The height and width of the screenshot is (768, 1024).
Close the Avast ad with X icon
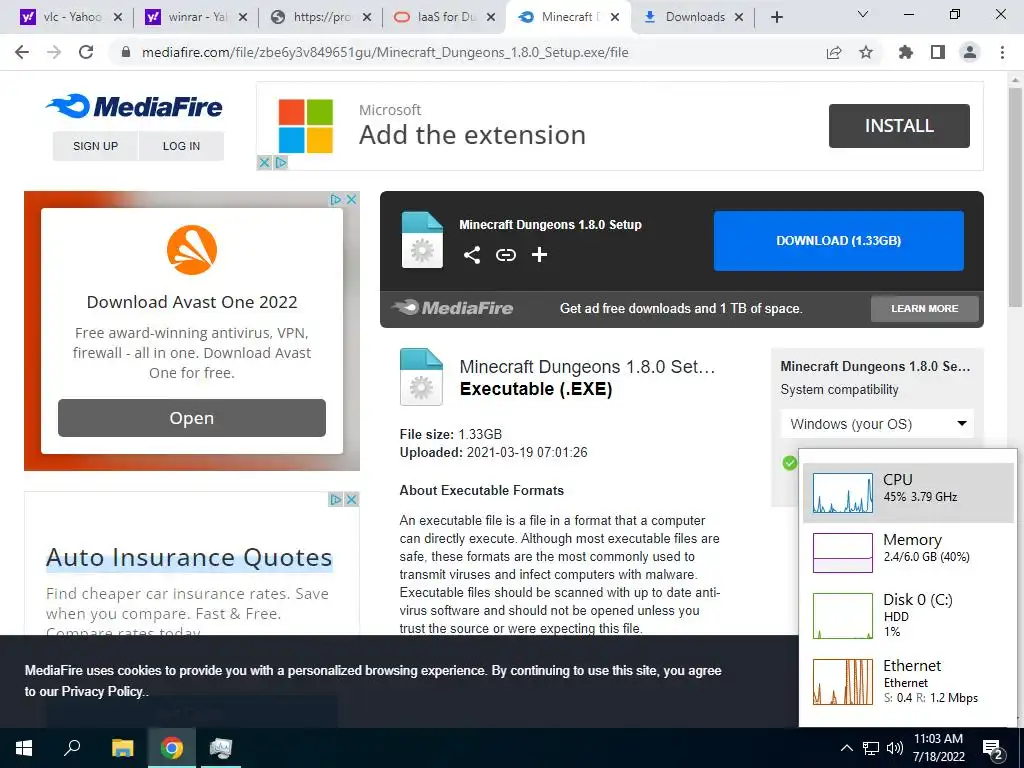(351, 199)
